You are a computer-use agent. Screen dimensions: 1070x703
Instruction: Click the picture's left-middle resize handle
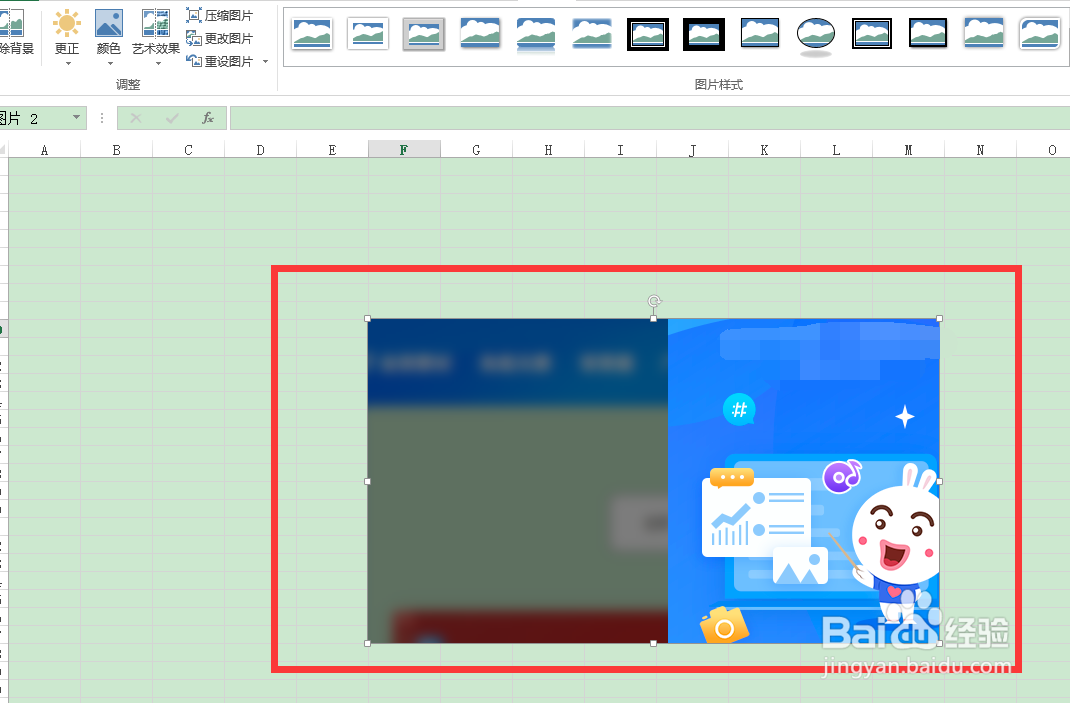pyautogui.click(x=368, y=481)
